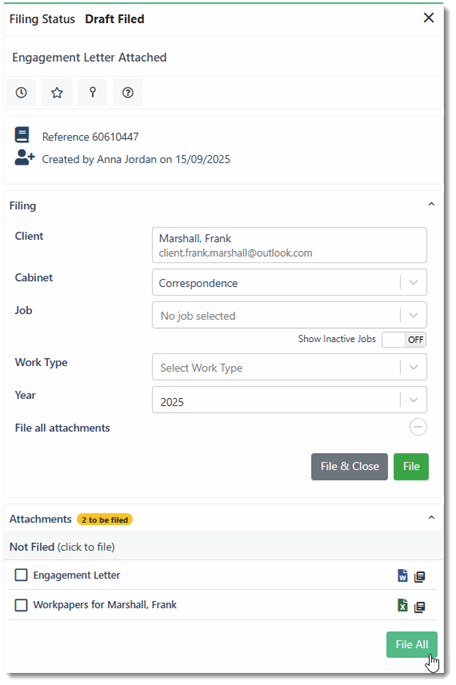Click 'Workpapers for Marshall, Frank' name
Viewport: 456px width, 685px height.
[105, 605]
